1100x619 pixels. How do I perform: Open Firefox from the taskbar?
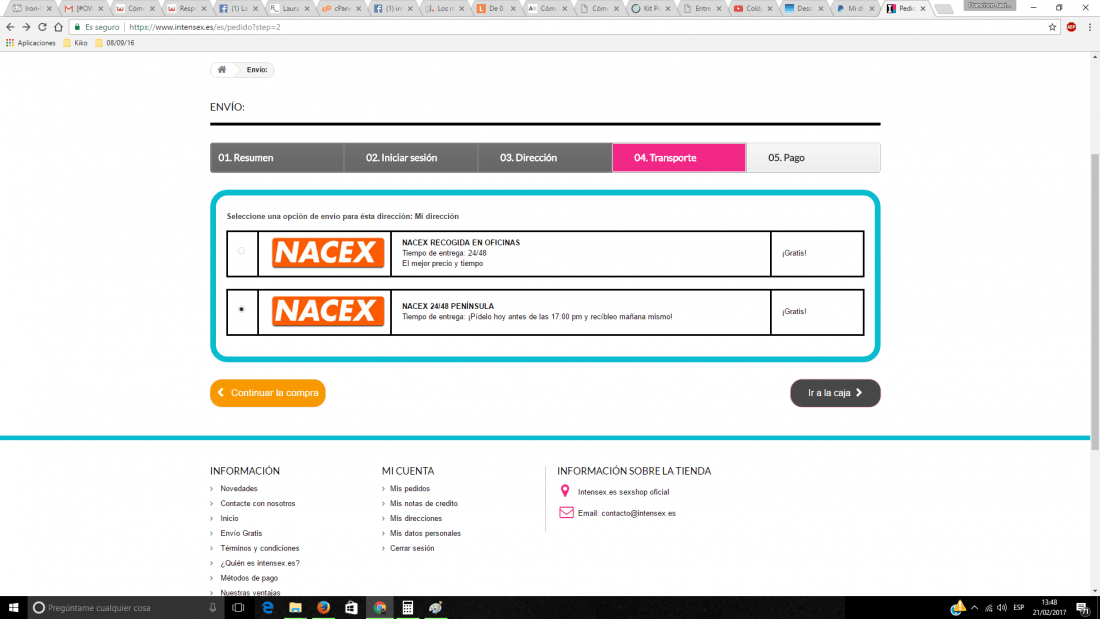tap(323, 608)
